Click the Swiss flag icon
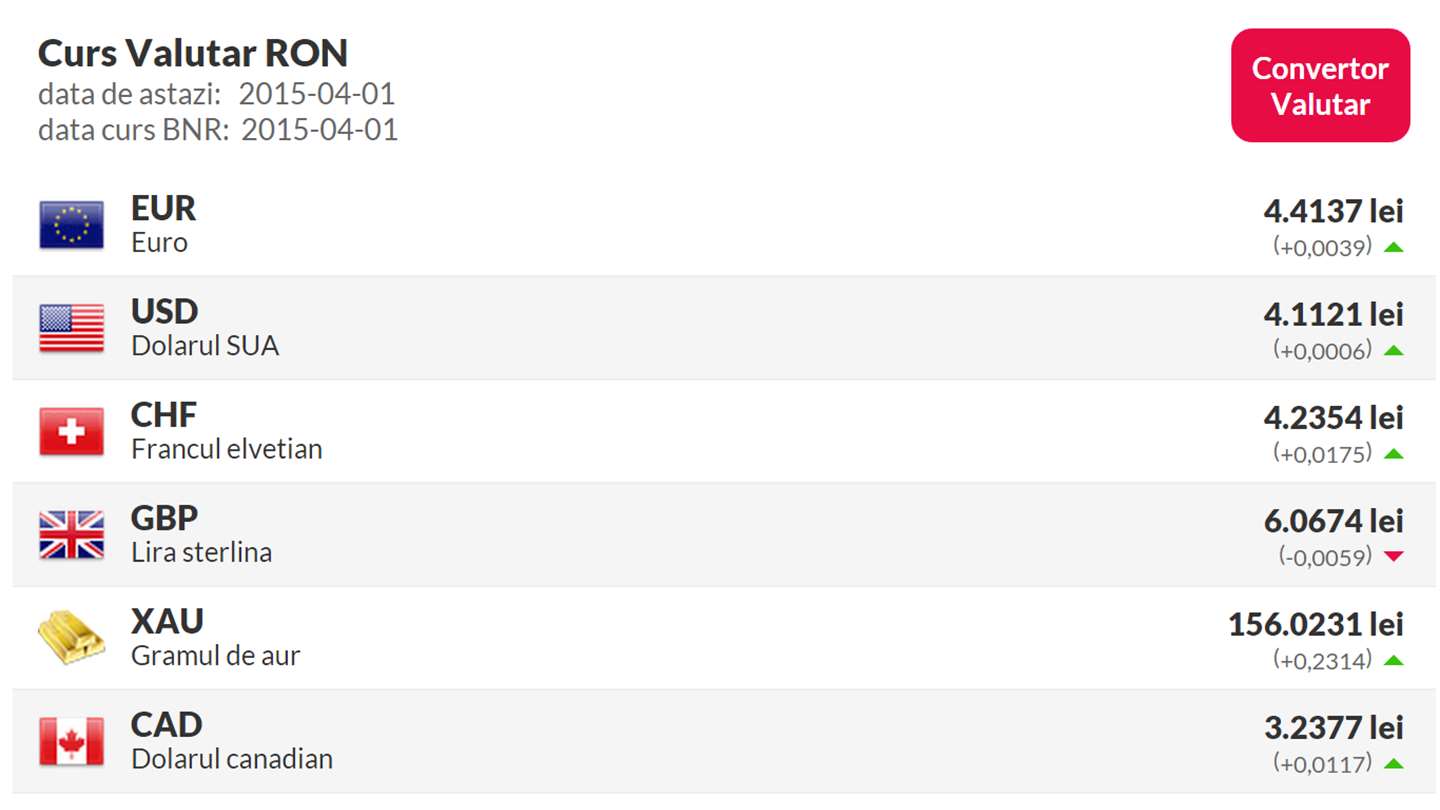Image resolution: width=1440 pixels, height=810 pixels. [71, 432]
